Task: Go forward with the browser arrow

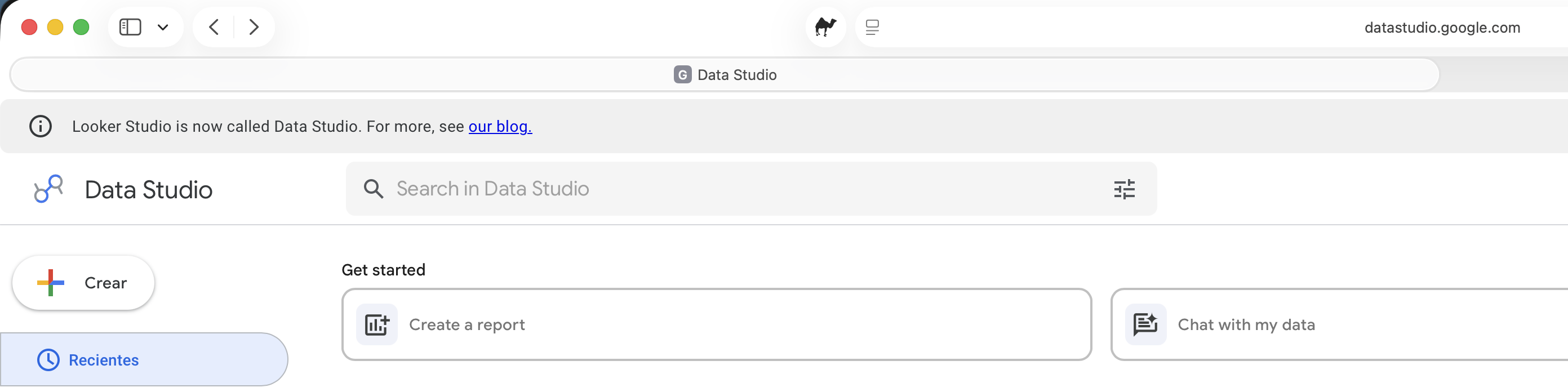Action: click(254, 28)
